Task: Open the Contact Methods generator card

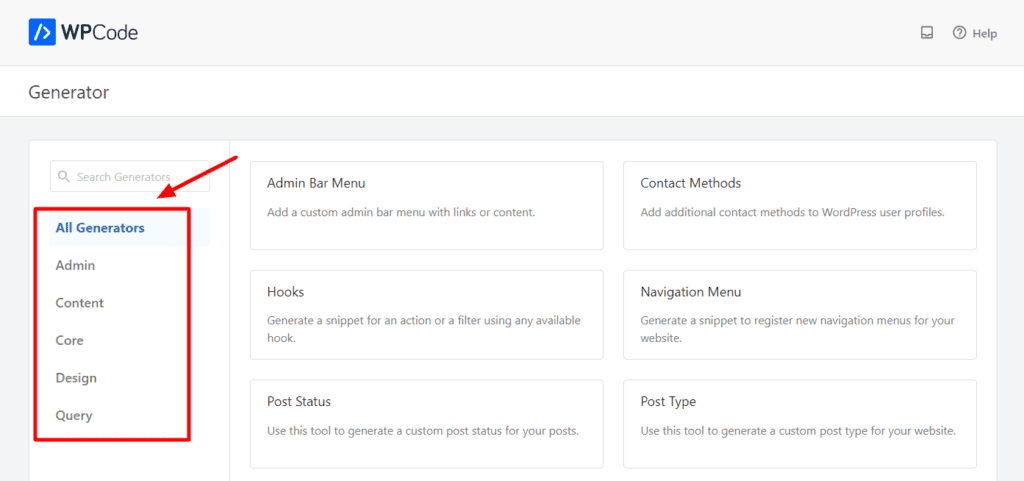Action: click(799, 205)
